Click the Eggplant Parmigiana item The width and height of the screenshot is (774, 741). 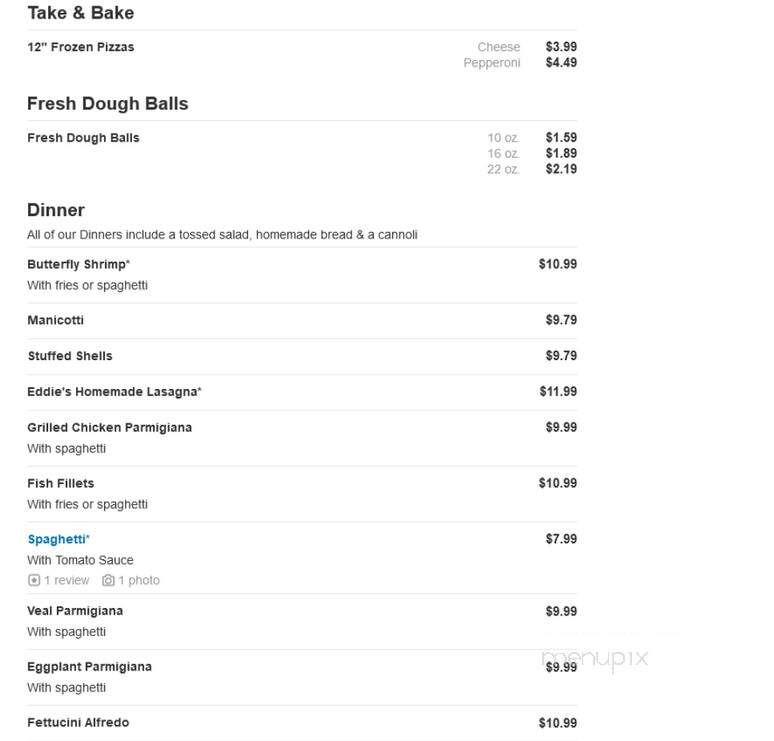click(89, 666)
